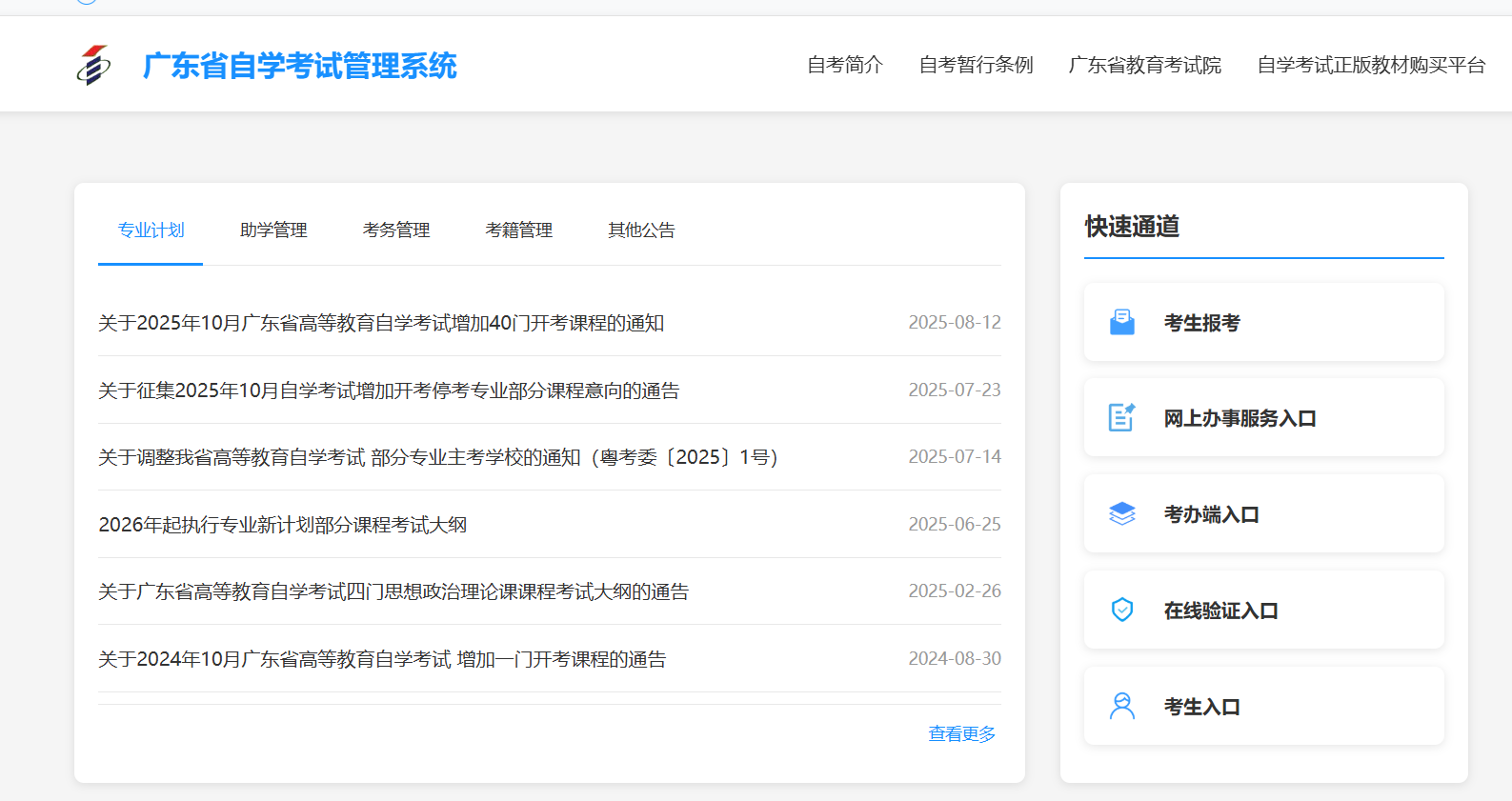Open the 考籍管理 tab

click(519, 230)
